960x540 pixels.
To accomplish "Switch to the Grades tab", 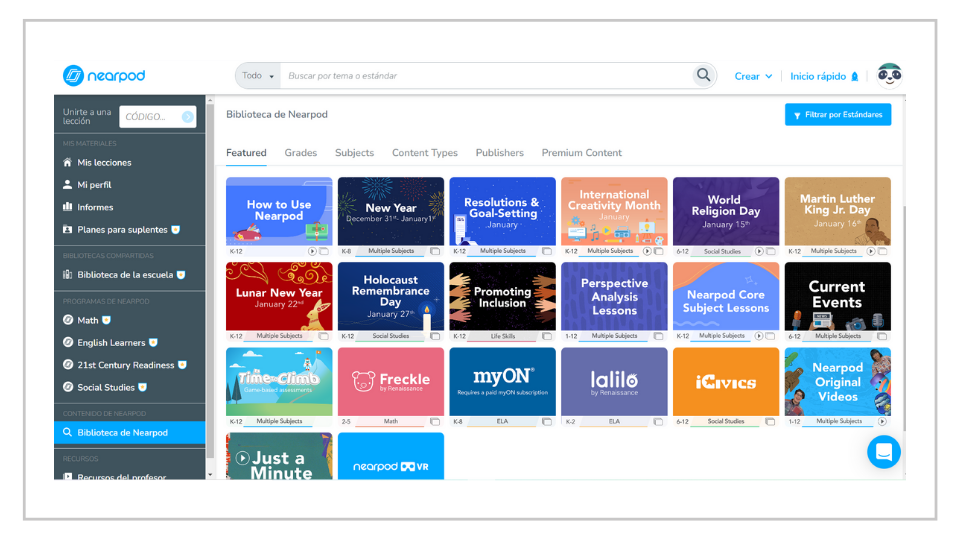I will pos(301,153).
